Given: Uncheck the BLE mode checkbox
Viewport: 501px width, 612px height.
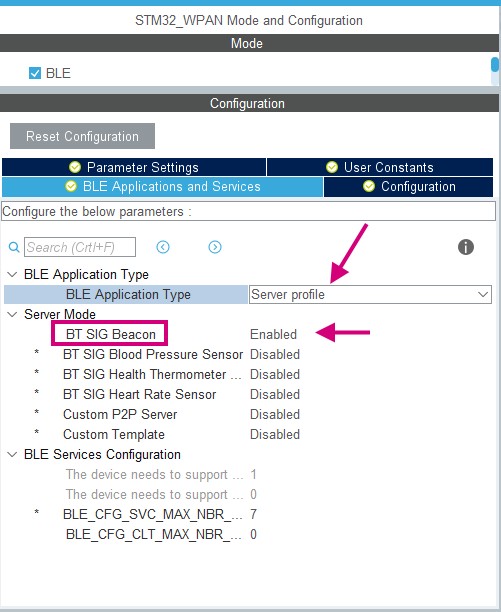Looking at the screenshot, I should (35, 73).
